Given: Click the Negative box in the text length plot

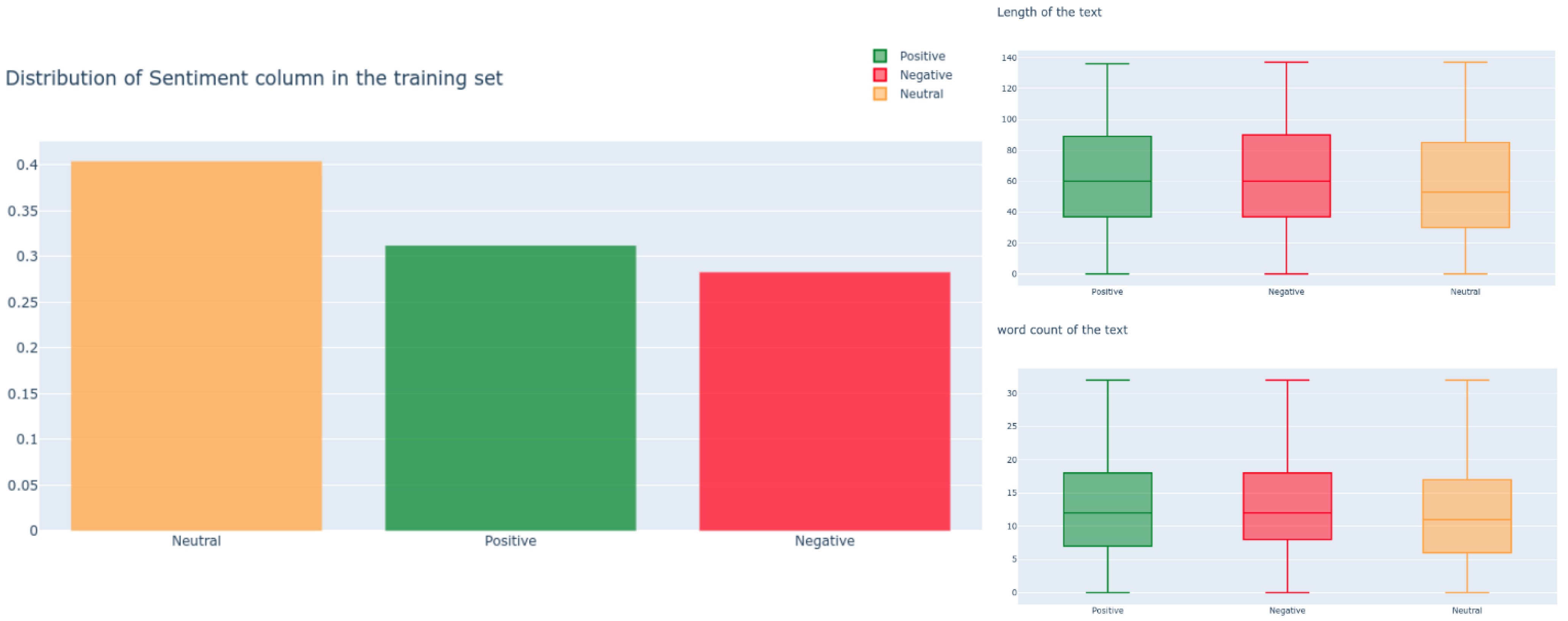Looking at the screenshot, I should coord(1285,176).
